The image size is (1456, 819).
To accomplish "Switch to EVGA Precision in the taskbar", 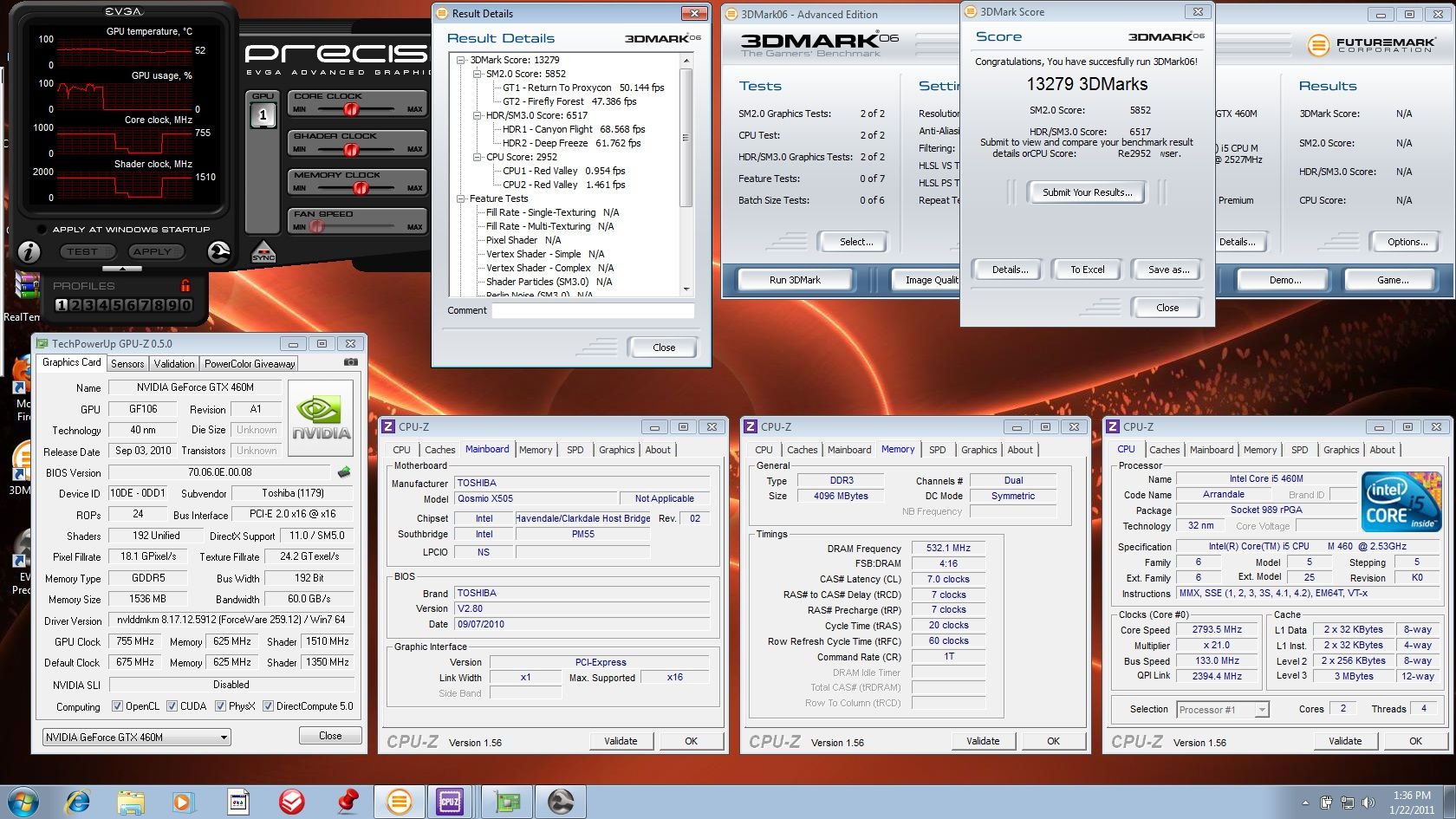I will pos(561,802).
